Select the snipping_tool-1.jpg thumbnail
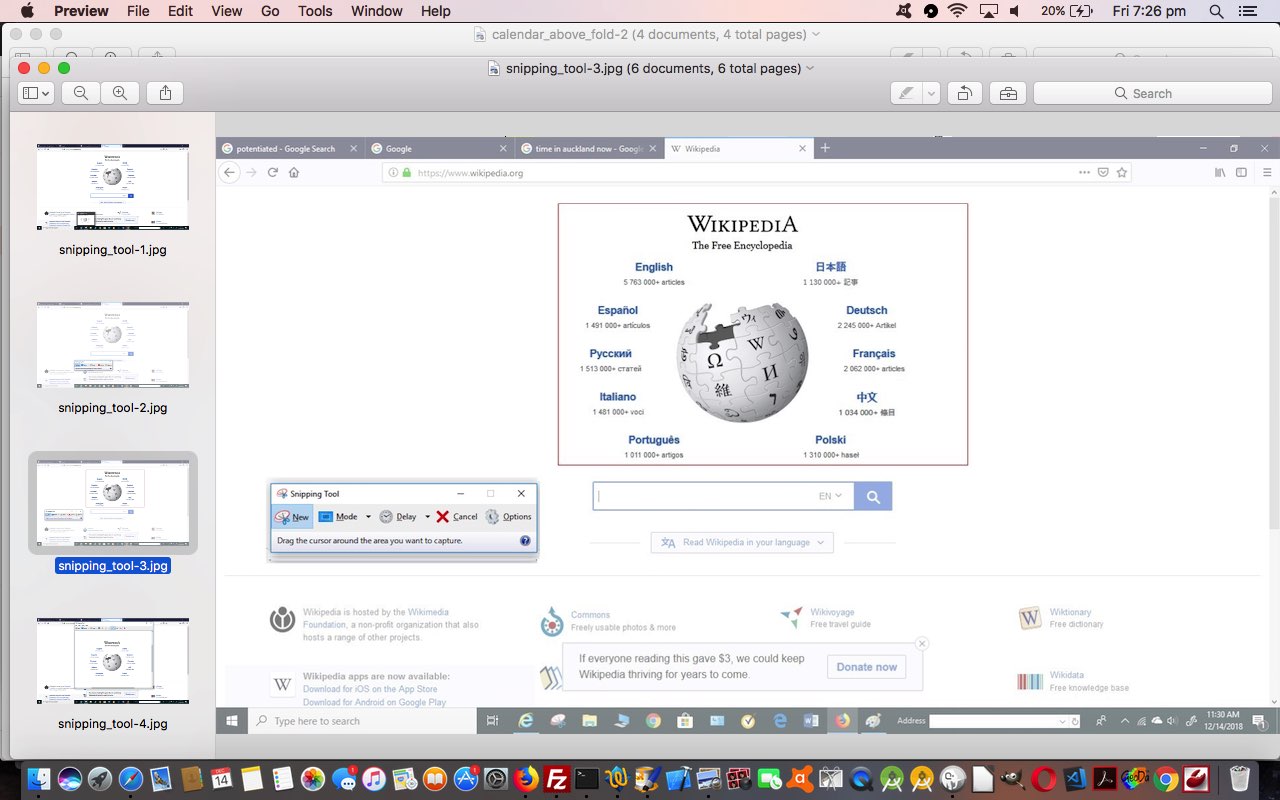 [x=113, y=187]
